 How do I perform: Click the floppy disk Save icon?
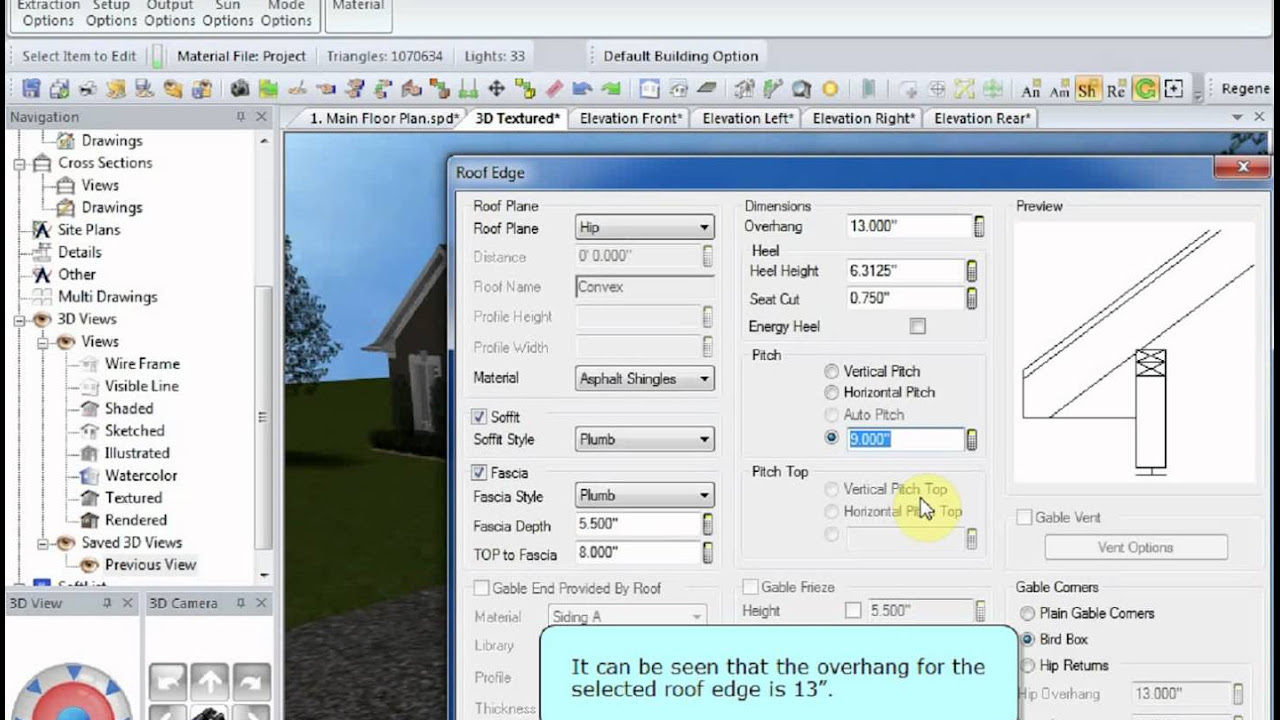click(31, 89)
